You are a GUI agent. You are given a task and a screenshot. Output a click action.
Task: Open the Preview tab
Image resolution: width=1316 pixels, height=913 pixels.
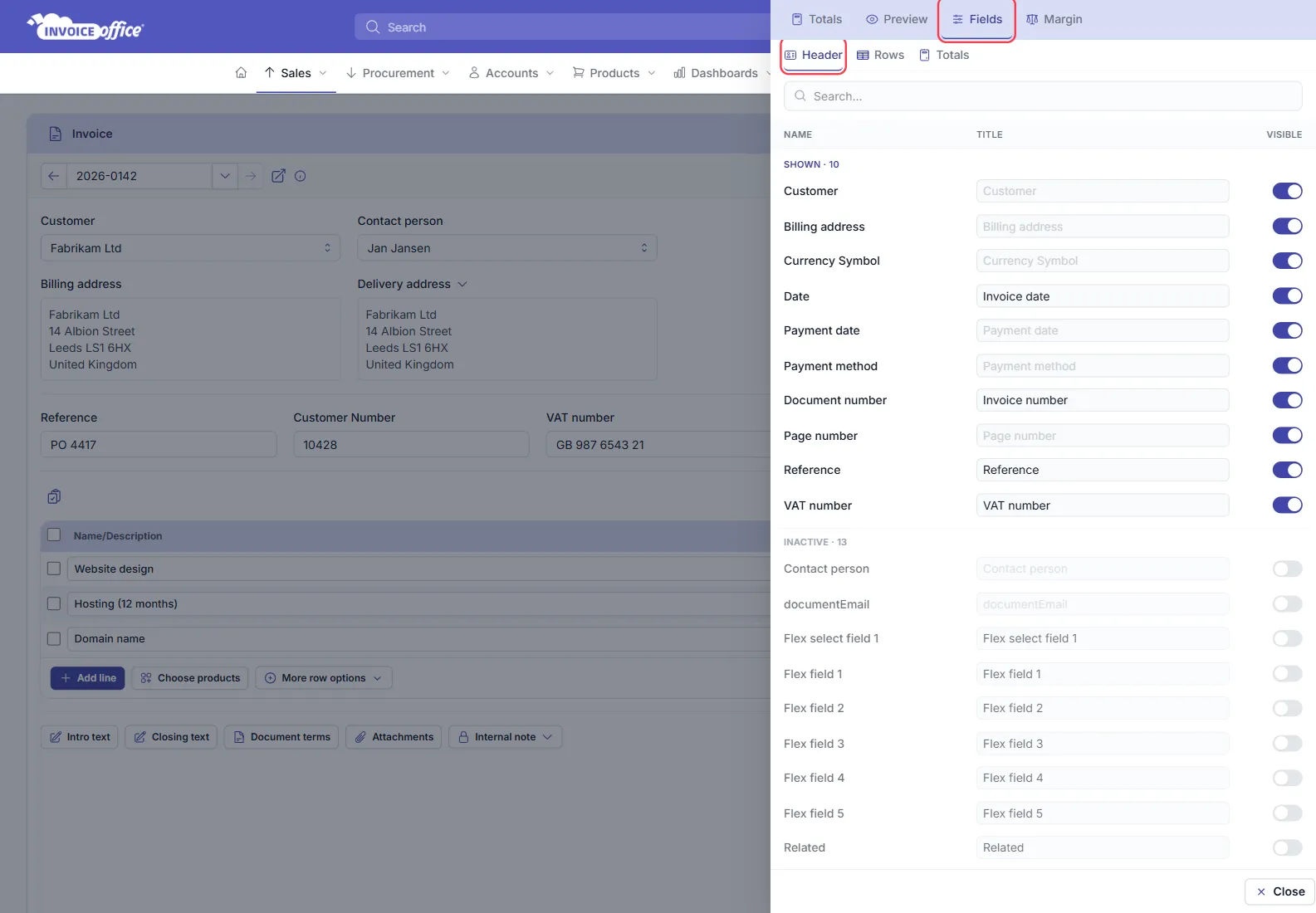click(897, 19)
